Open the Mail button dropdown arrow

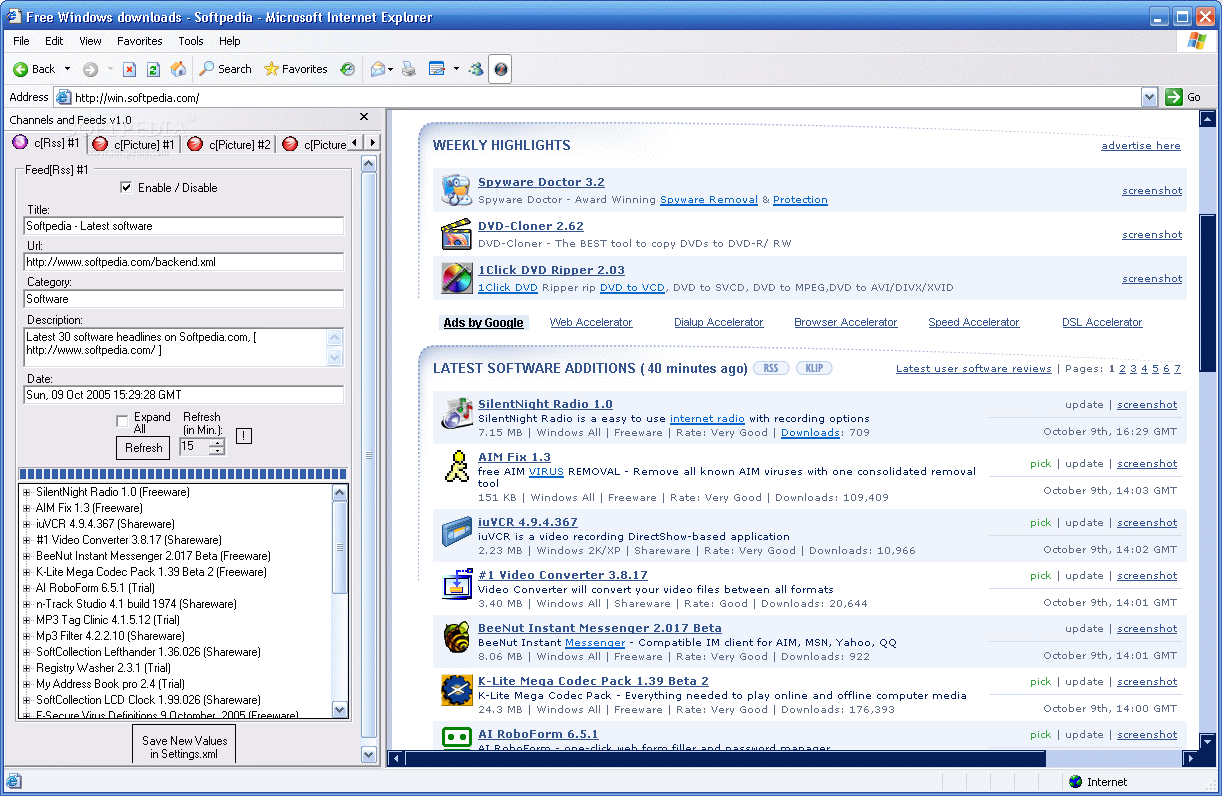pyautogui.click(x=391, y=69)
